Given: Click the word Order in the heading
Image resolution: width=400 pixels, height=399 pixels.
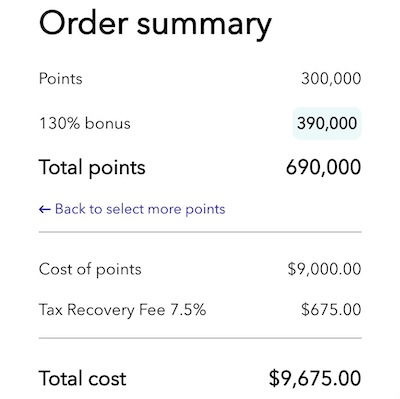Looking at the screenshot, I should 84,23.
